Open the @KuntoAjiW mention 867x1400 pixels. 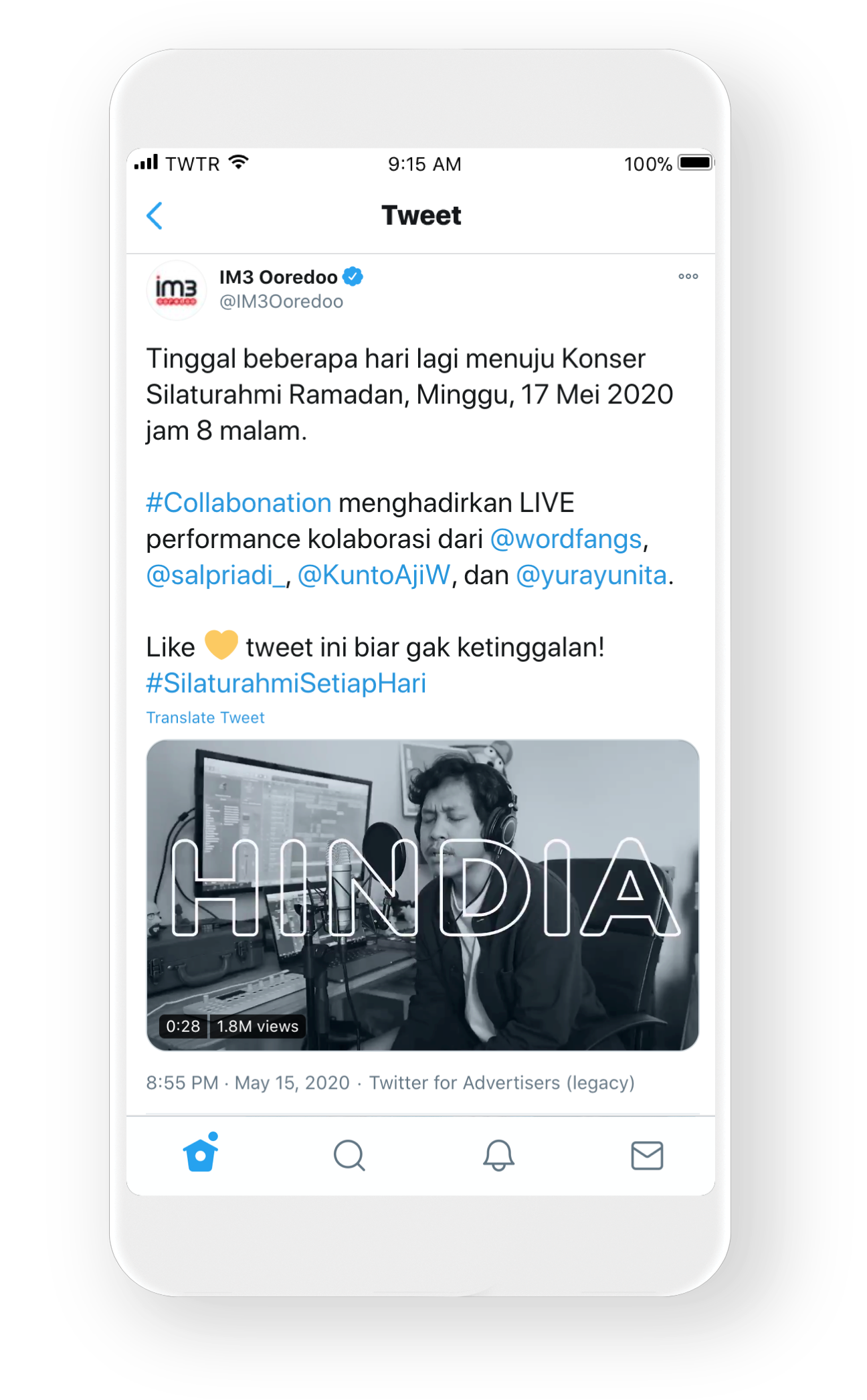point(374,575)
